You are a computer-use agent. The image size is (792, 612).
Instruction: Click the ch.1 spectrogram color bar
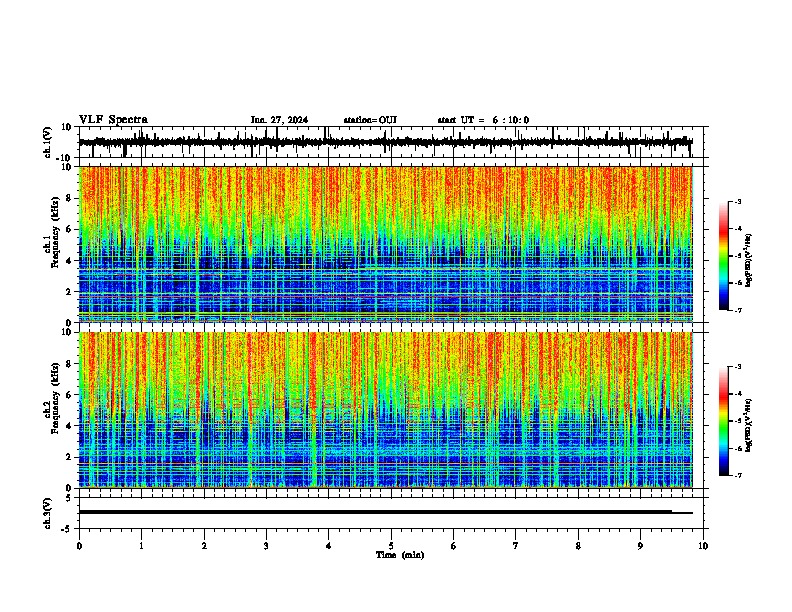click(724, 256)
